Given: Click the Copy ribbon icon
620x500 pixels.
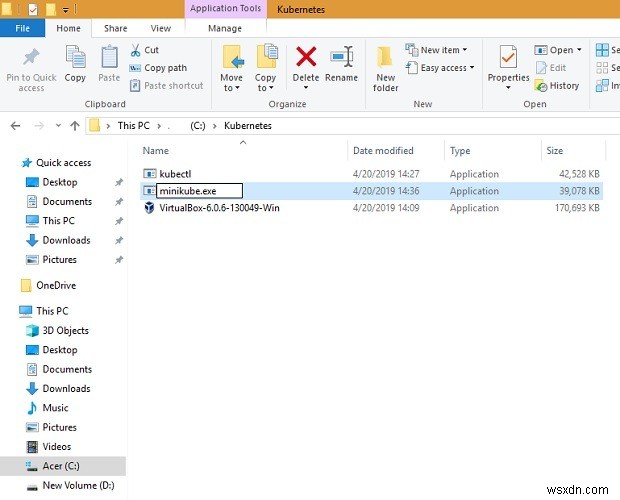Looking at the screenshot, I should tap(75, 57).
